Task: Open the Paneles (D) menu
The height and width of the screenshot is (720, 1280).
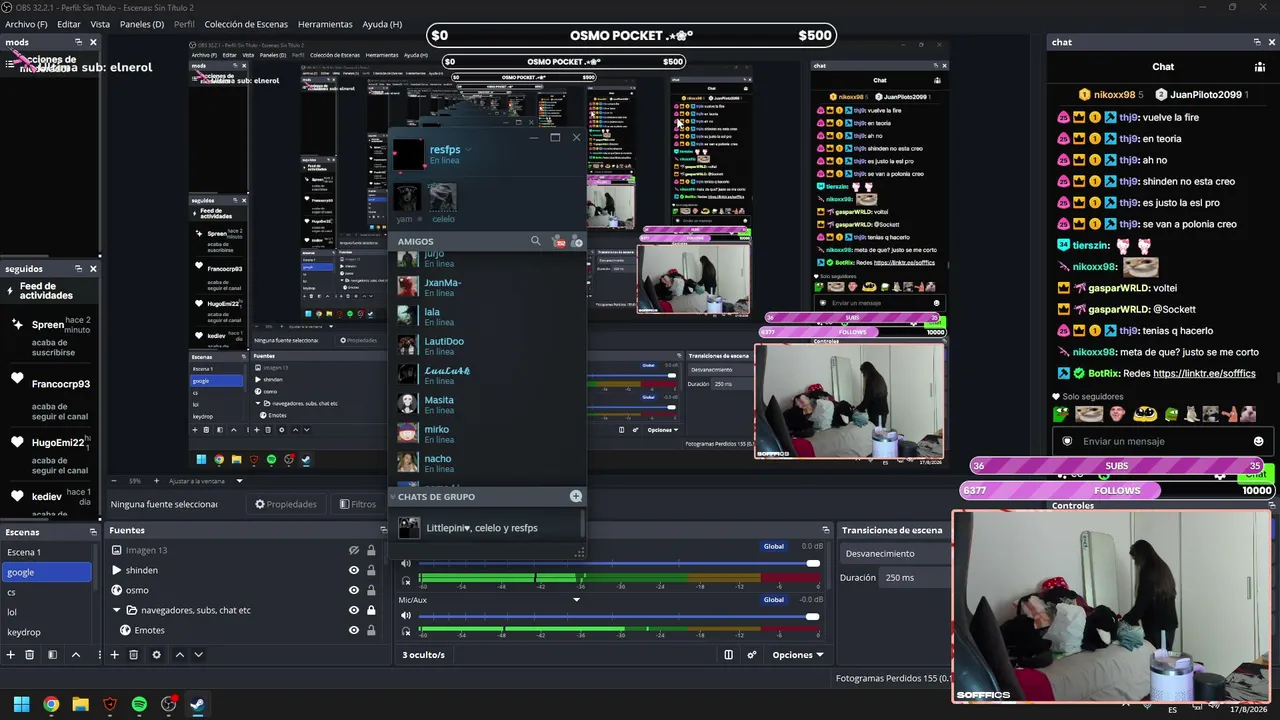Action: [142, 24]
